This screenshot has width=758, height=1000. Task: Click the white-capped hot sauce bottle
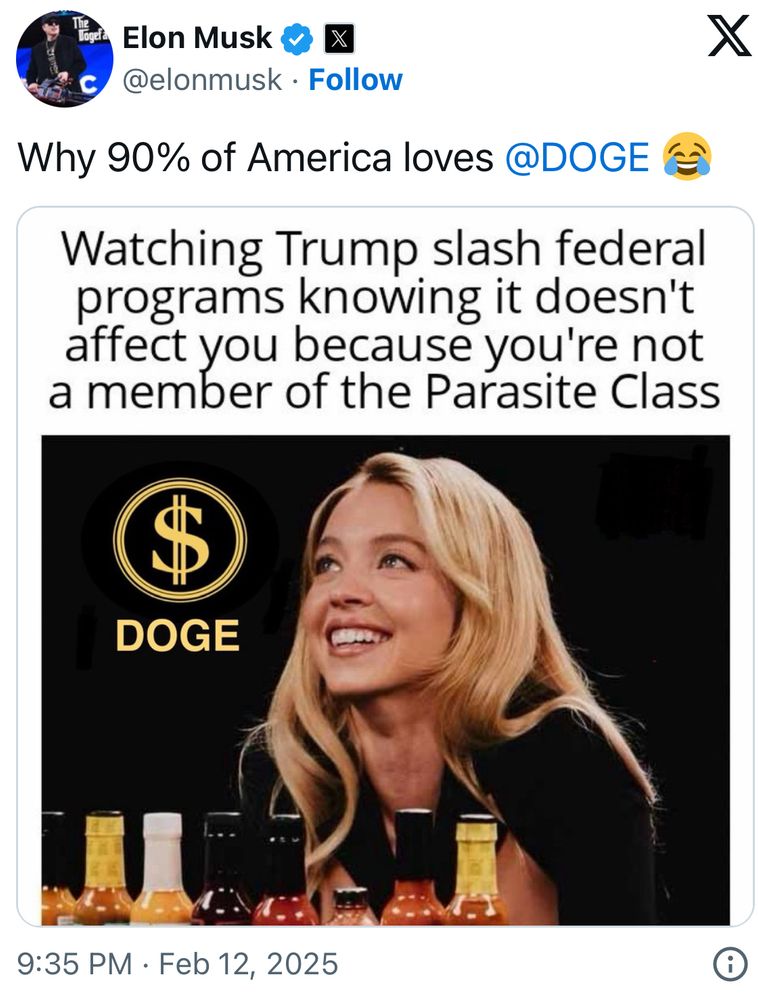pyautogui.click(x=161, y=869)
